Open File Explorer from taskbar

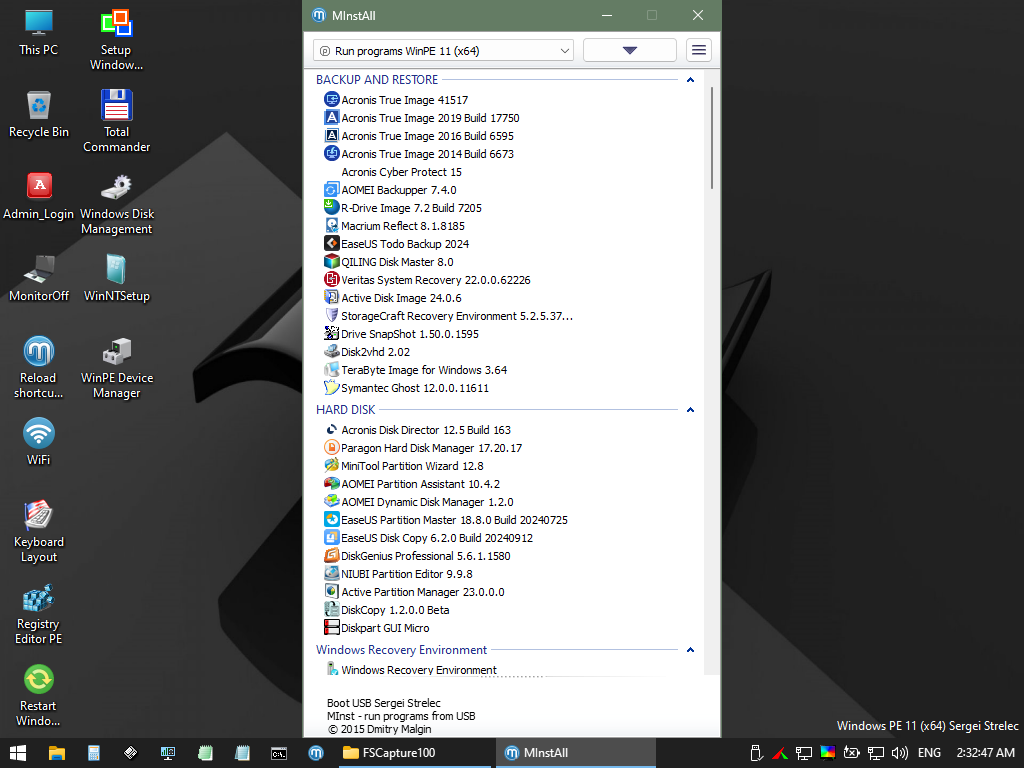tap(57, 753)
